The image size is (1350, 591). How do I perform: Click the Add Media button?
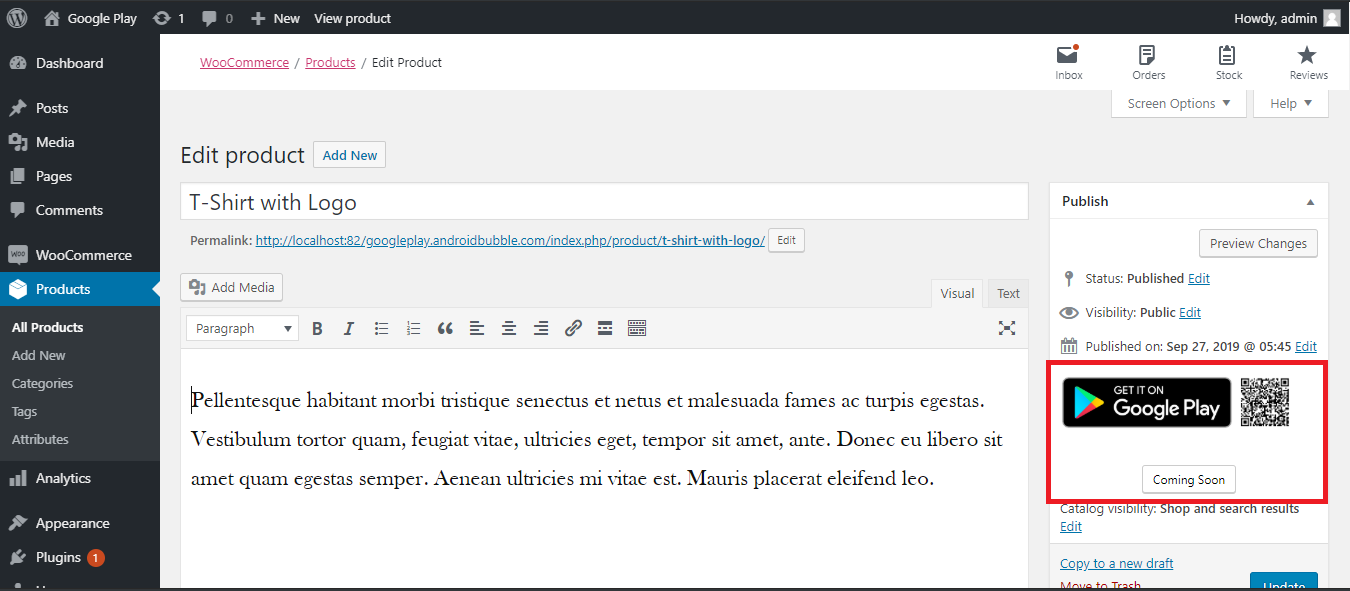pos(232,288)
